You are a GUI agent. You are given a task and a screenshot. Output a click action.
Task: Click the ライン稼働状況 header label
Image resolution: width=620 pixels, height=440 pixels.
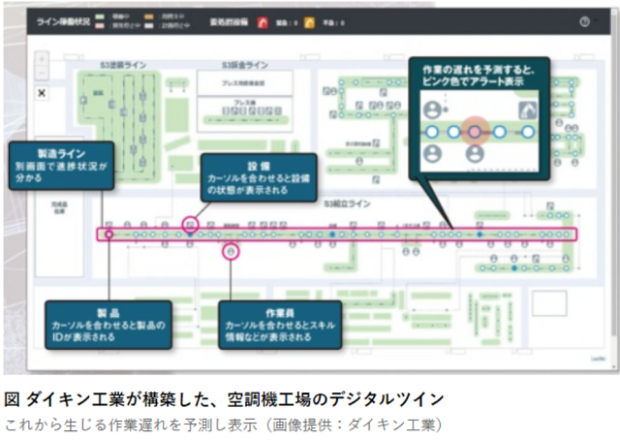click(63, 22)
